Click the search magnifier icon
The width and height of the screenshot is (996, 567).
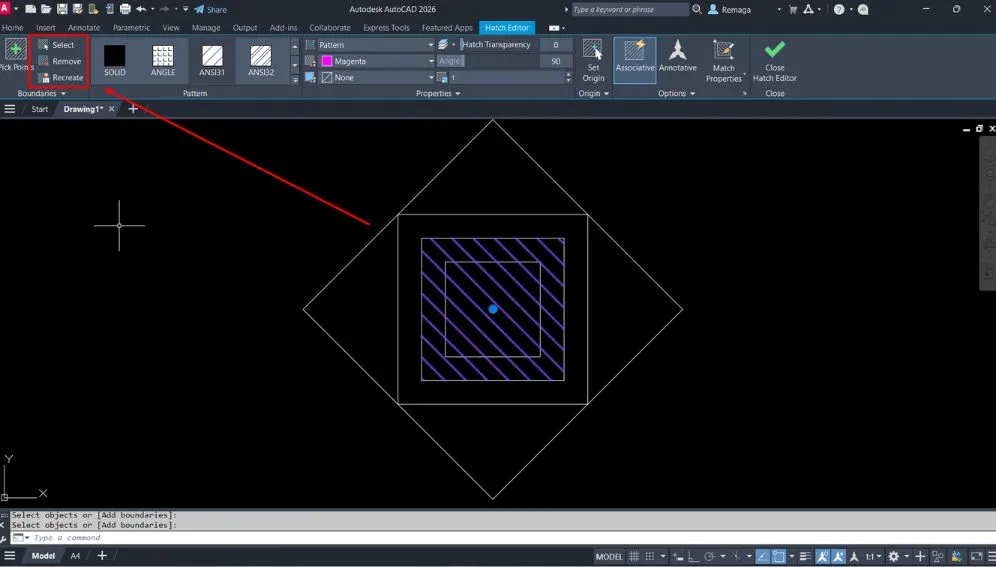[697, 10]
